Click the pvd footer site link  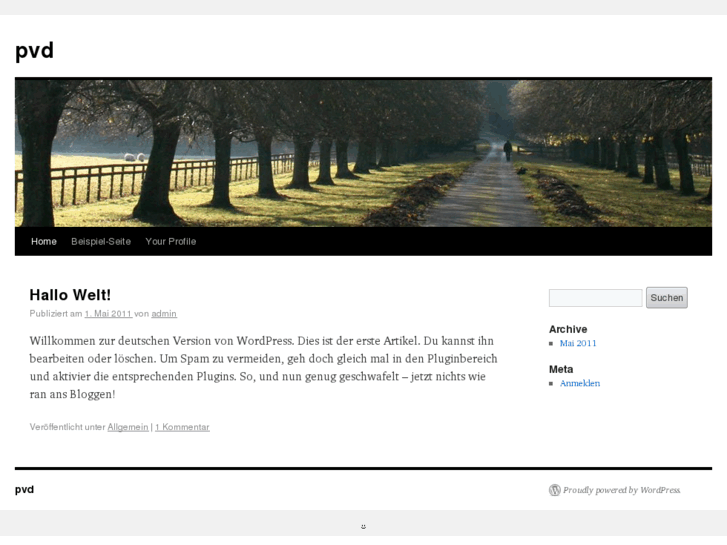coord(25,489)
